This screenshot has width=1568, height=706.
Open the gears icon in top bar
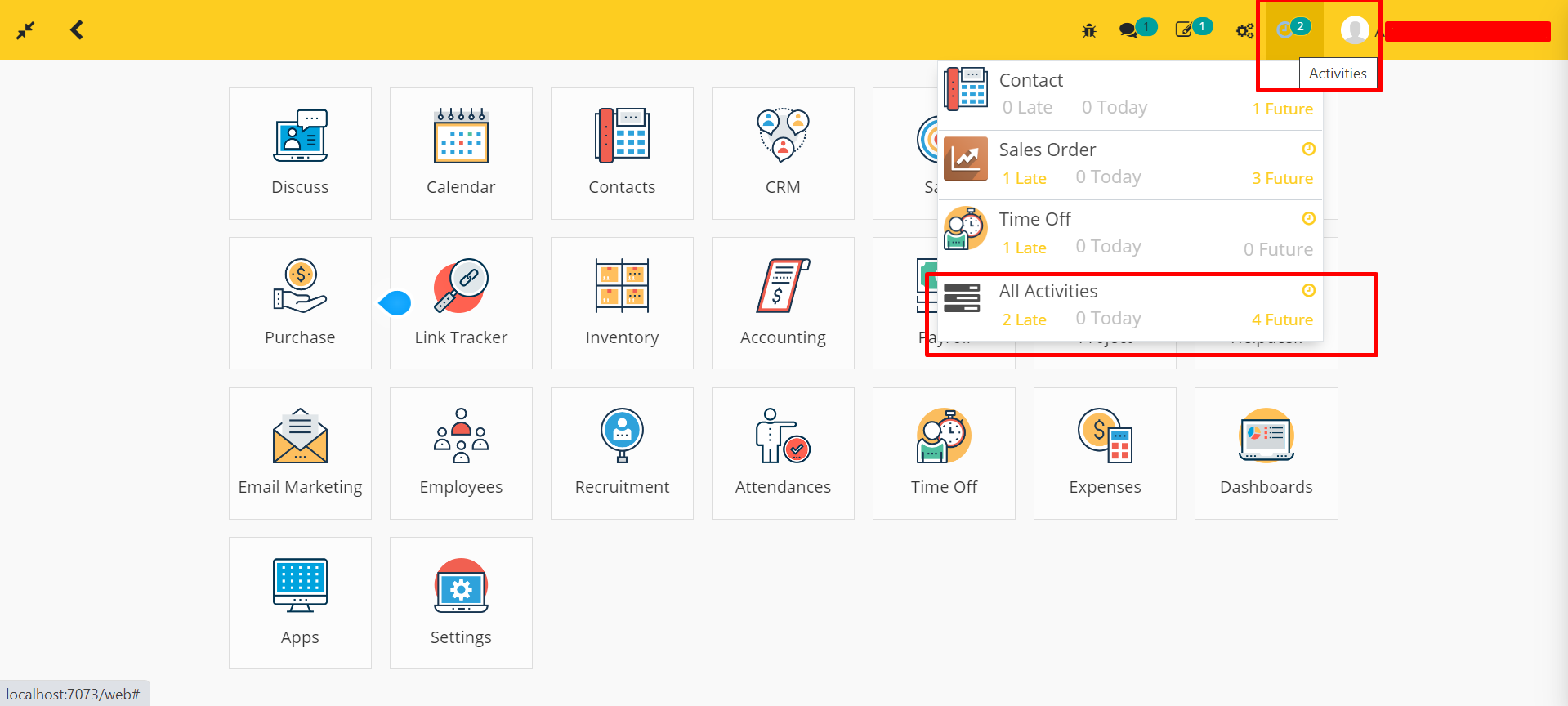(x=1244, y=31)
